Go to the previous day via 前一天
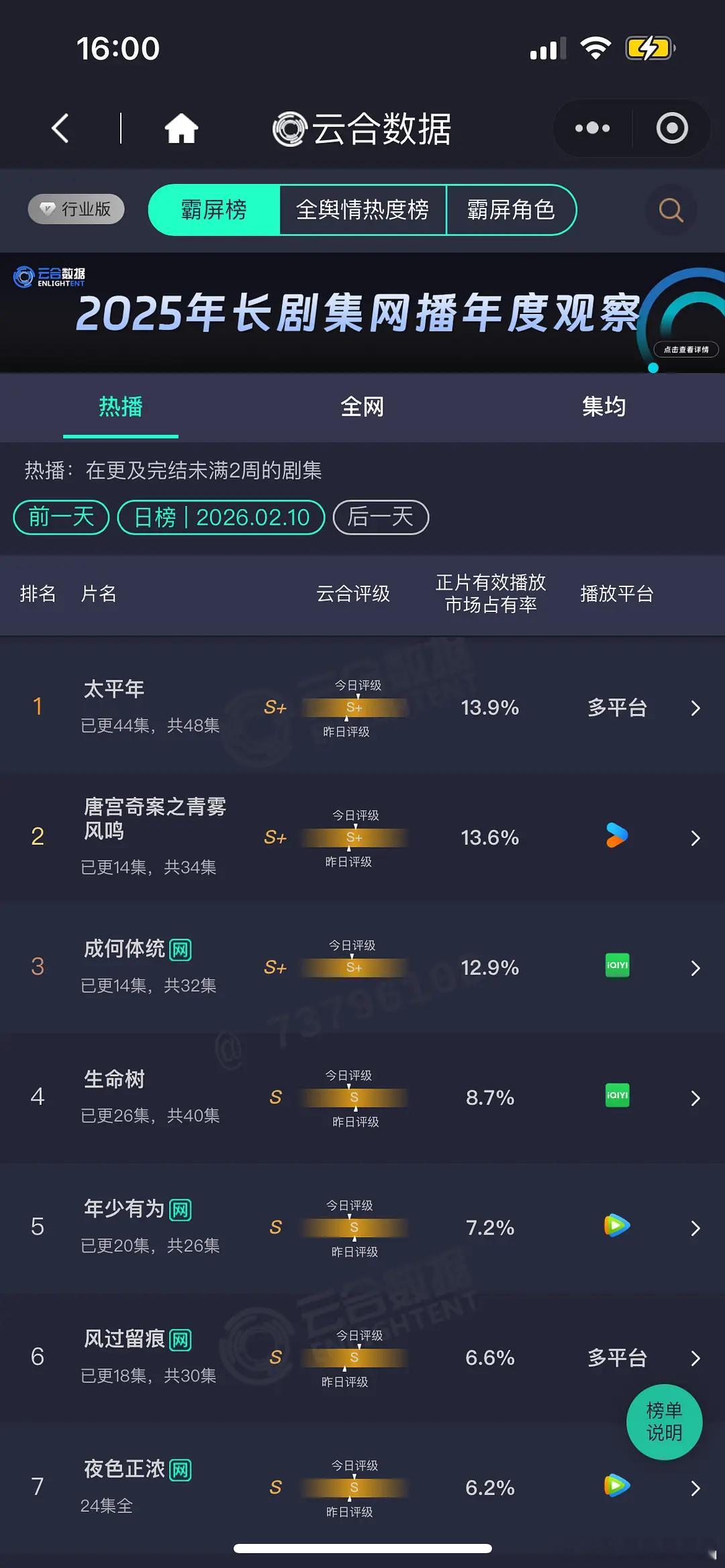The width and height of the screenshot is (725, 1568). 60,517
